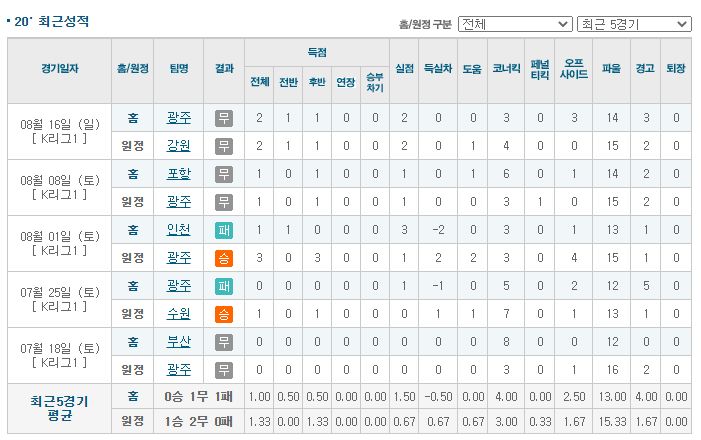This screenshot has width=701, height=440.
Task: Click the 최근5경기 평균 summary label
Action: pyautogui.click(x=59, y=408)
